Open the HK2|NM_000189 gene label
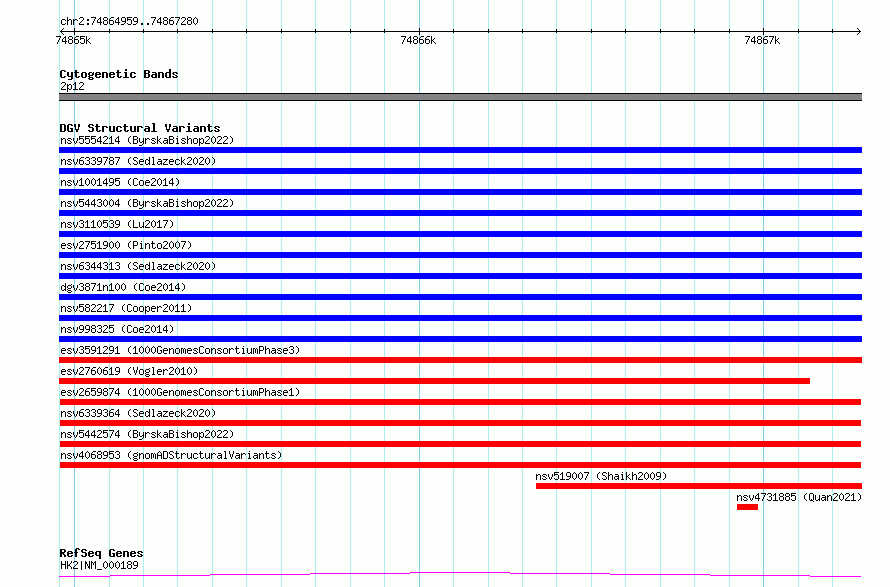Image resolution: width=890 pixels, height=587 pixels. [99, 565]
